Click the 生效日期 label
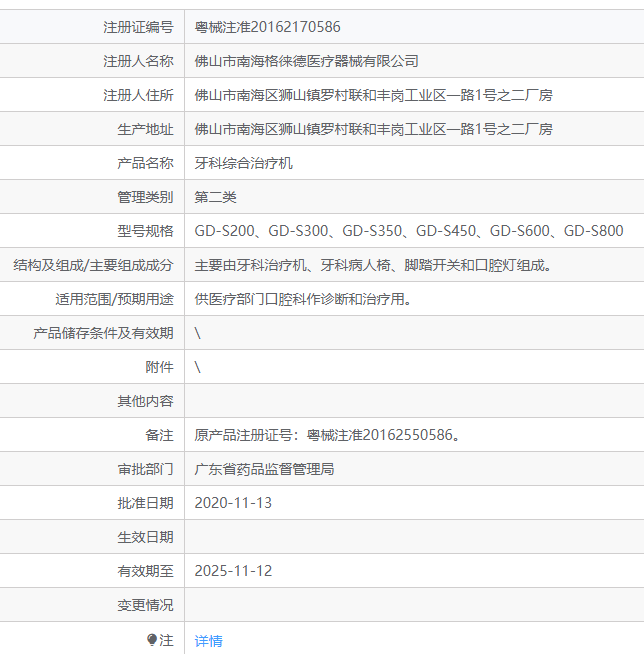The image size is (644, 654). pos(145,537)
